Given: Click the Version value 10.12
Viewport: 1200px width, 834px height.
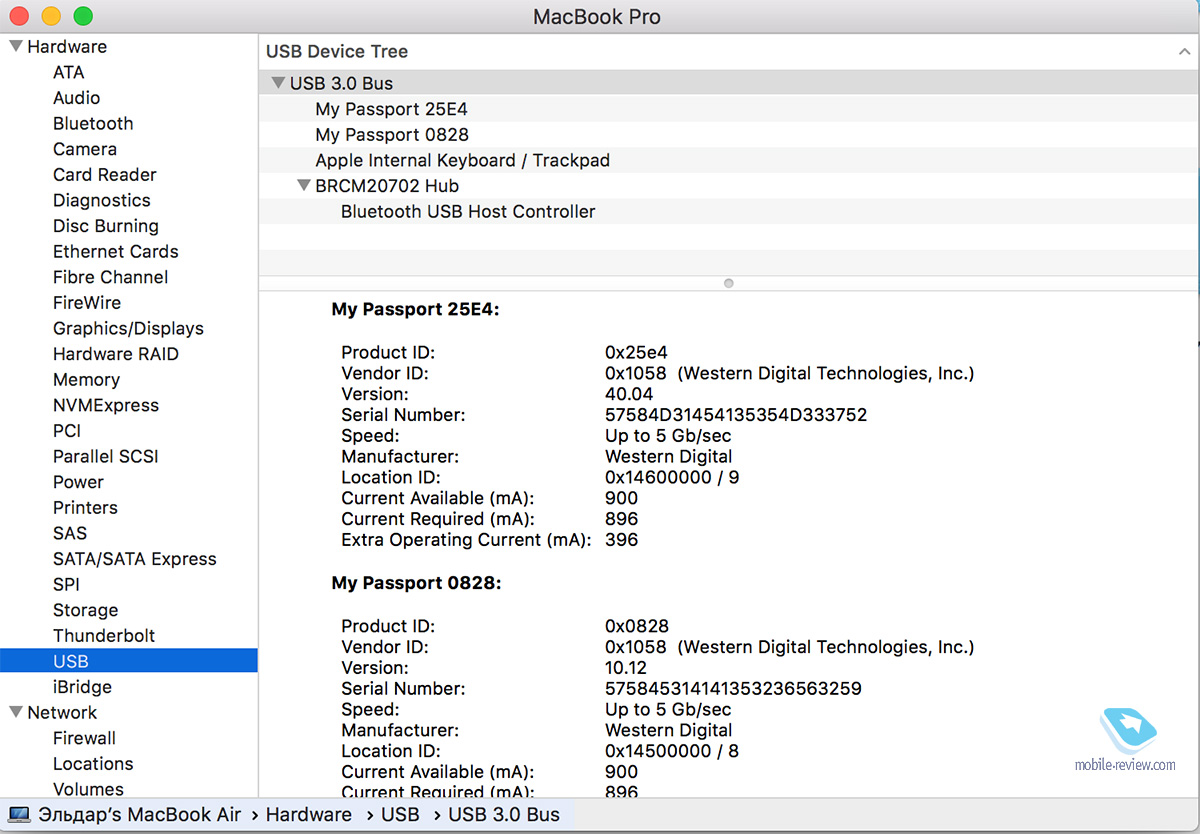Looking at the screenshot, I should (626, 668).
